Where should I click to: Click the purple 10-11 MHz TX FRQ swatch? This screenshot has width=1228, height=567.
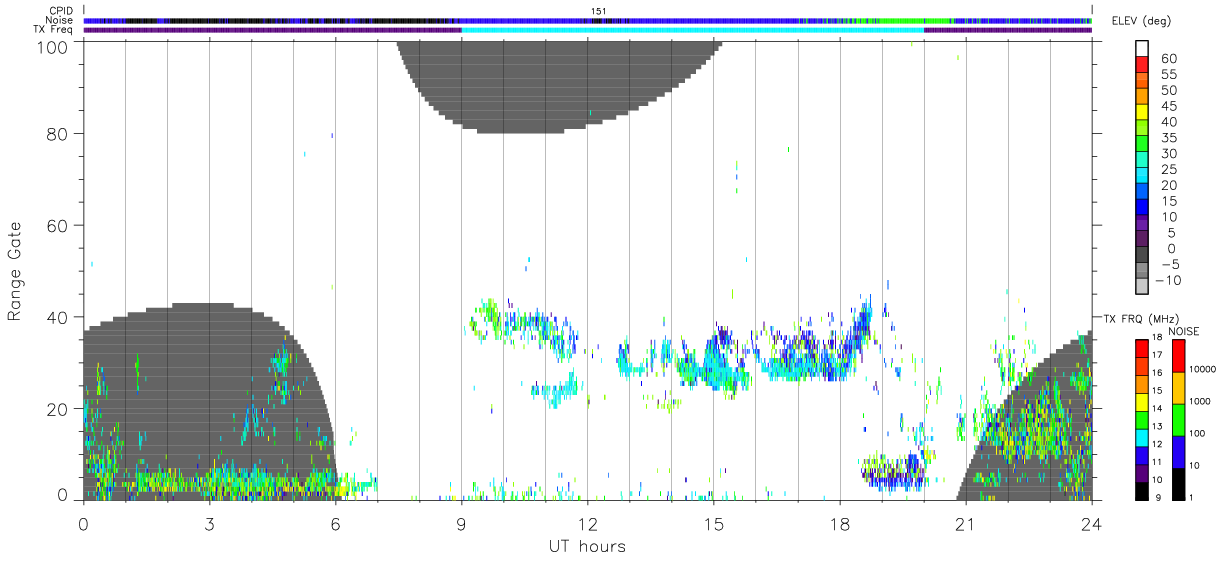(x=1142, y=473)
